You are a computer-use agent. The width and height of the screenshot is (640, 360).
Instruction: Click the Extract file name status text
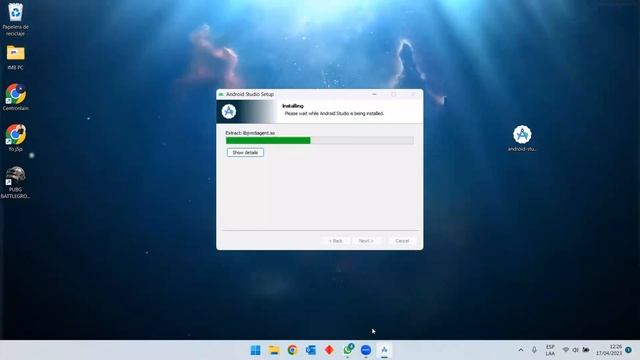pos(250,133)
